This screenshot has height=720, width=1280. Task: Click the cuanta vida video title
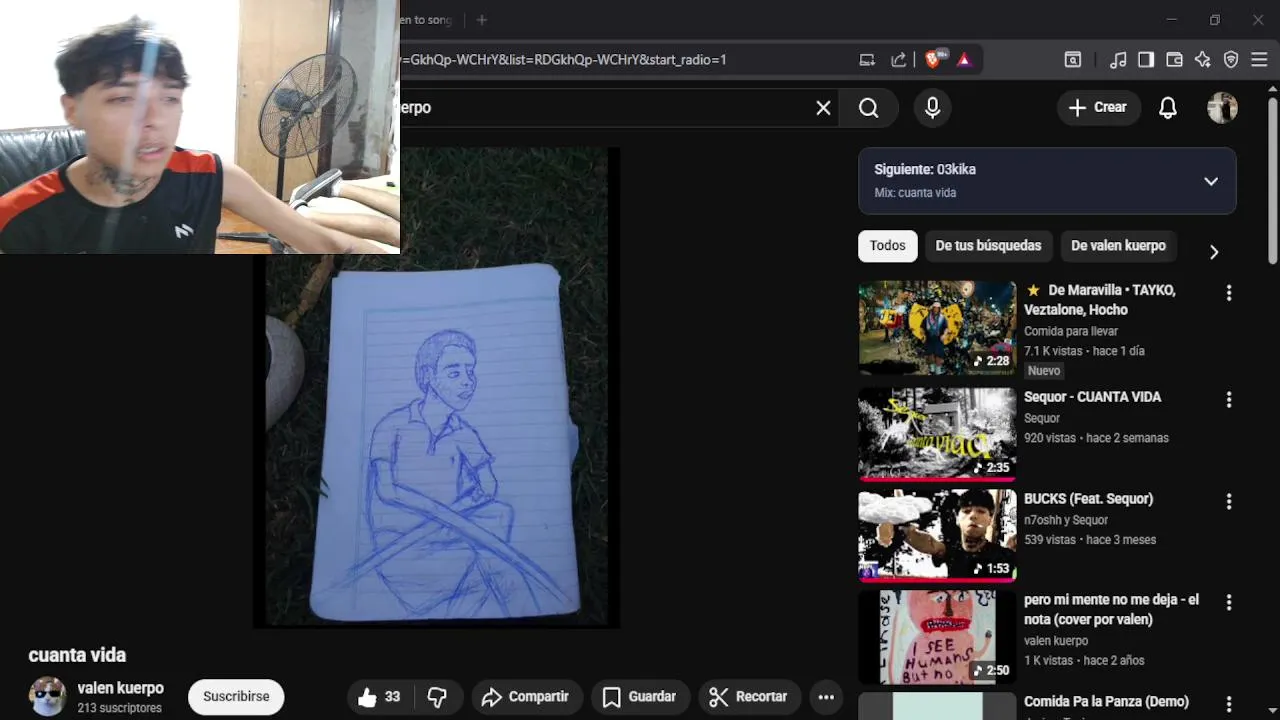pos(77,655)
